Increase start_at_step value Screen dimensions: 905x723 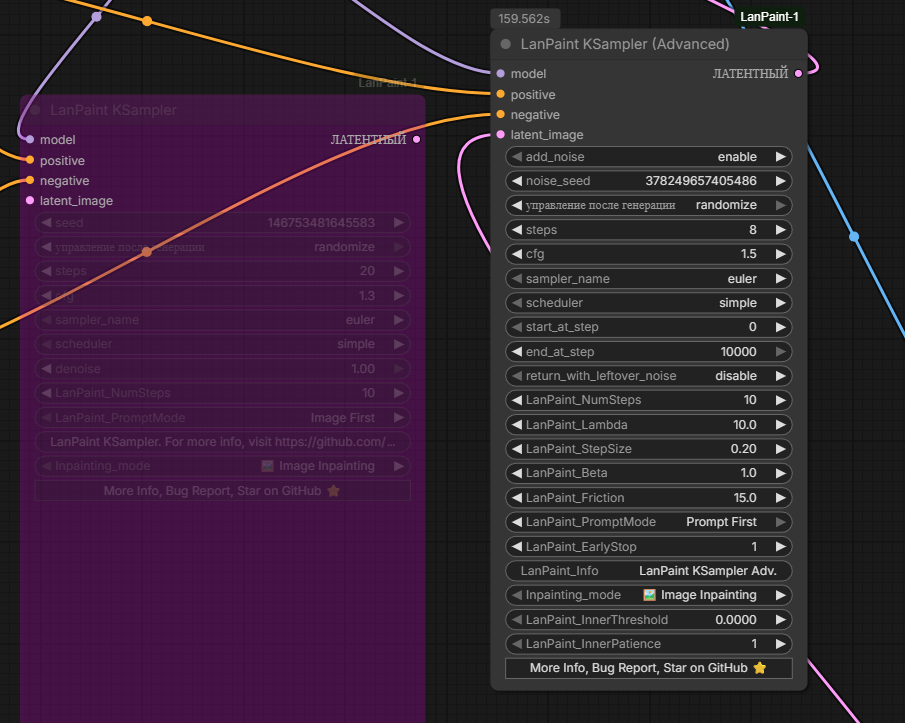780,327
